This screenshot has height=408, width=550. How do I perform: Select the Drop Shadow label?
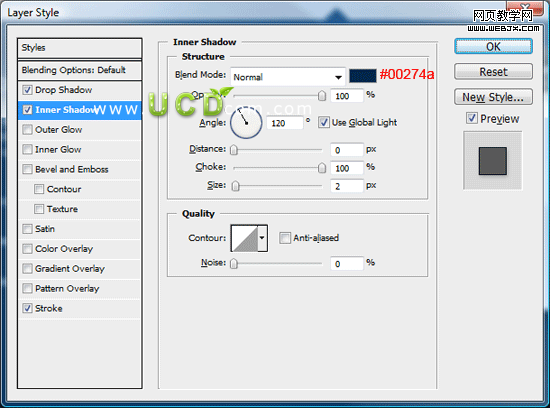point(63,90)
